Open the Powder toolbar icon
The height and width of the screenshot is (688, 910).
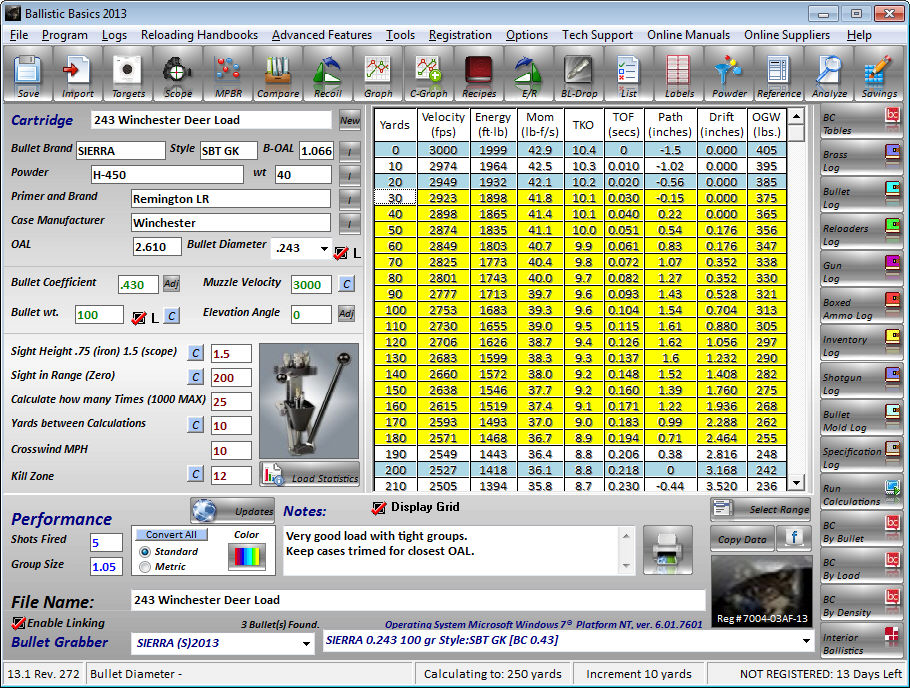pos(729,75)
